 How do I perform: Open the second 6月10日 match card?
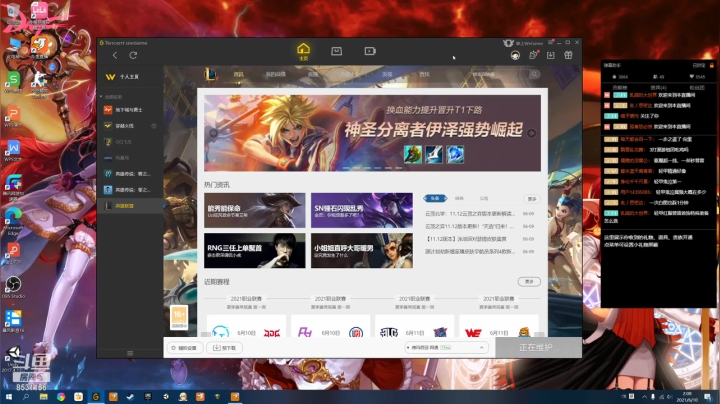pos(331,327)
